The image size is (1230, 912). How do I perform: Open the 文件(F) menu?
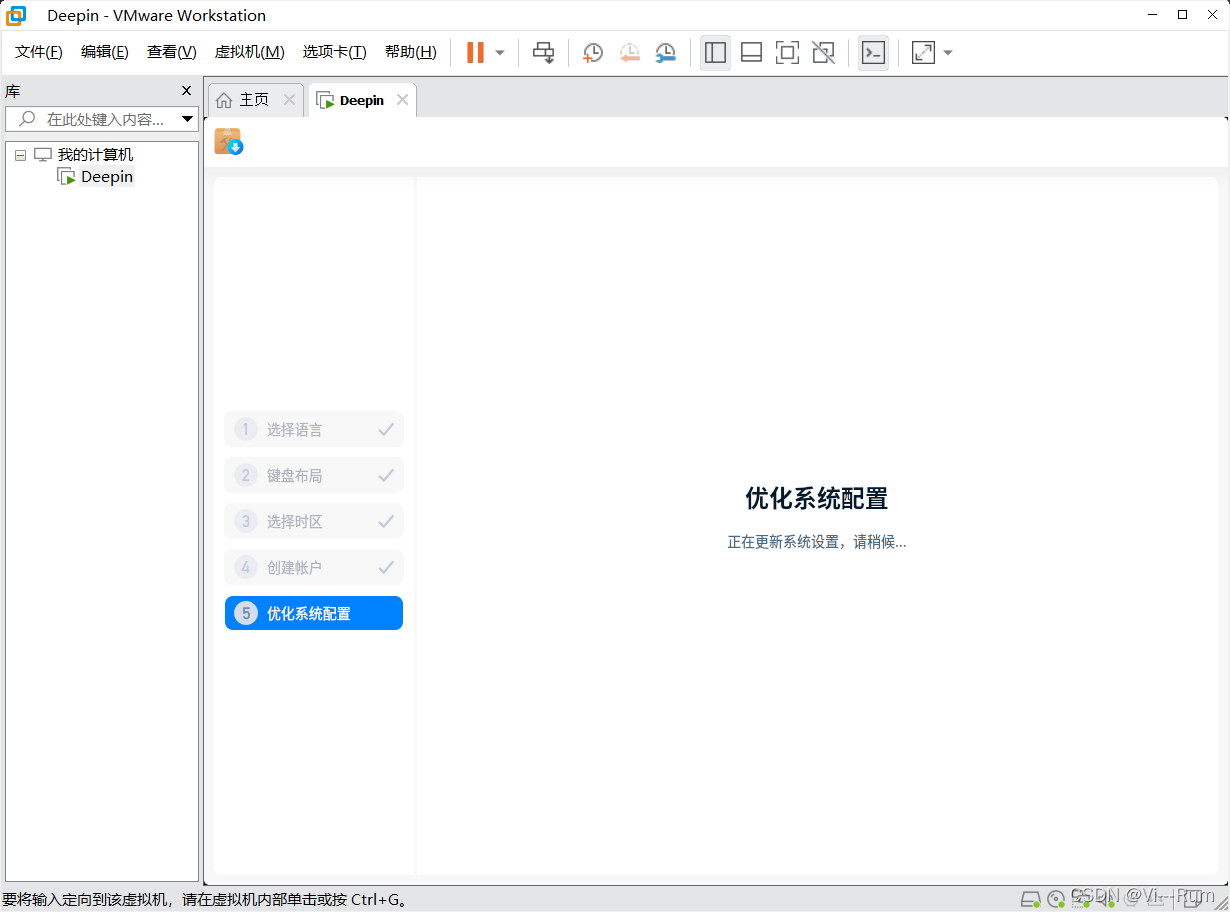(39, 52)
